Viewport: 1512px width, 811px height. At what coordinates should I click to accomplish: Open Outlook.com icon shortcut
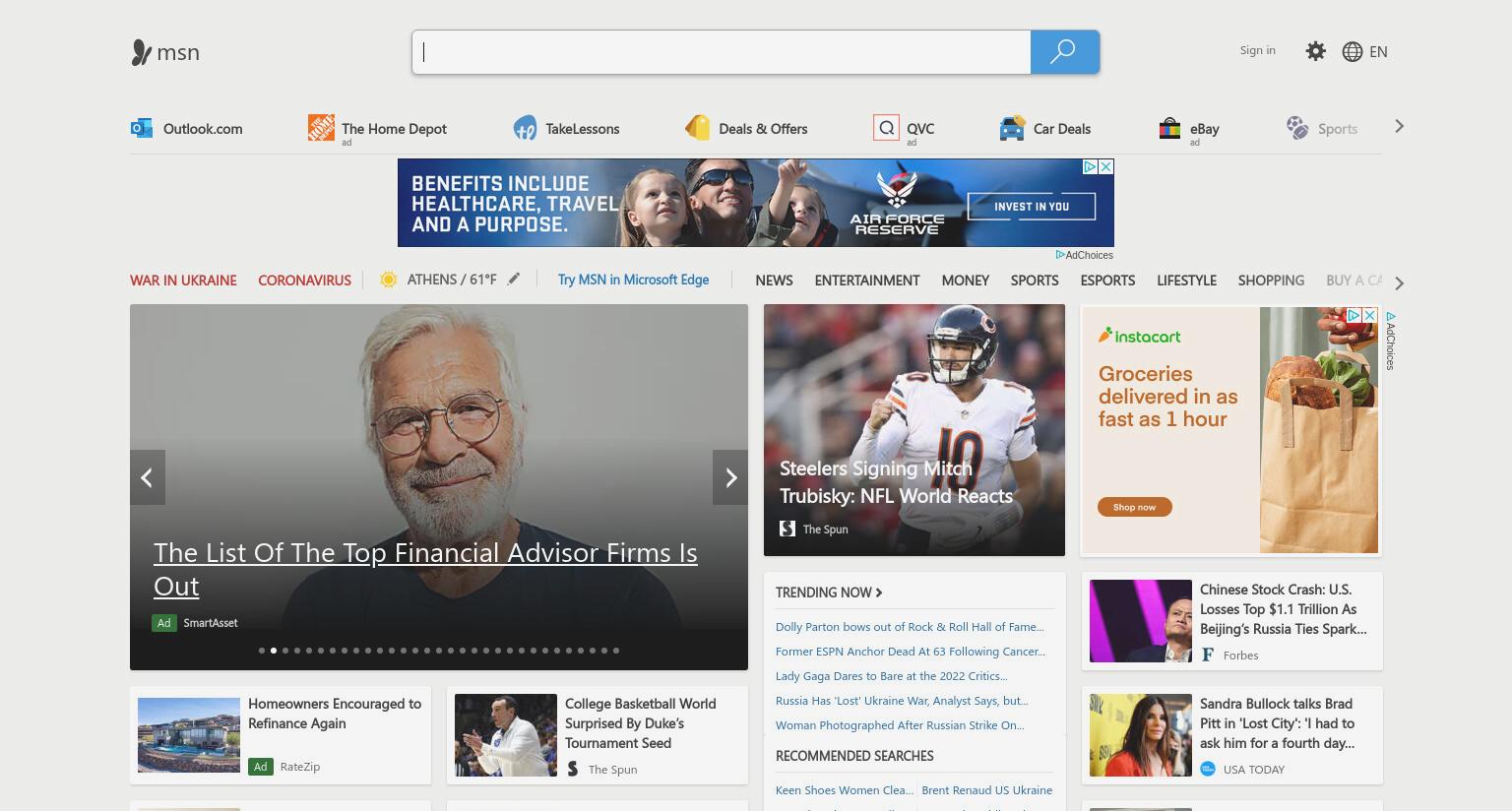click(x=142, y=128)
